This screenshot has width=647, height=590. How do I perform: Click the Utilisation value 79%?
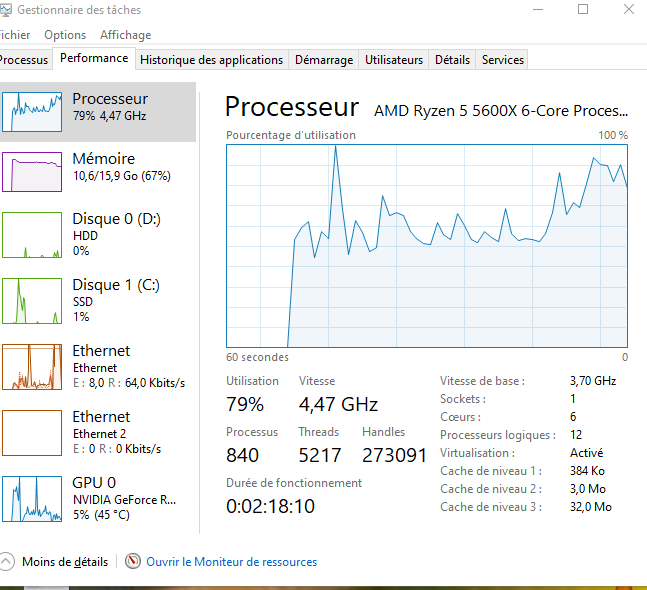point(245,404)
